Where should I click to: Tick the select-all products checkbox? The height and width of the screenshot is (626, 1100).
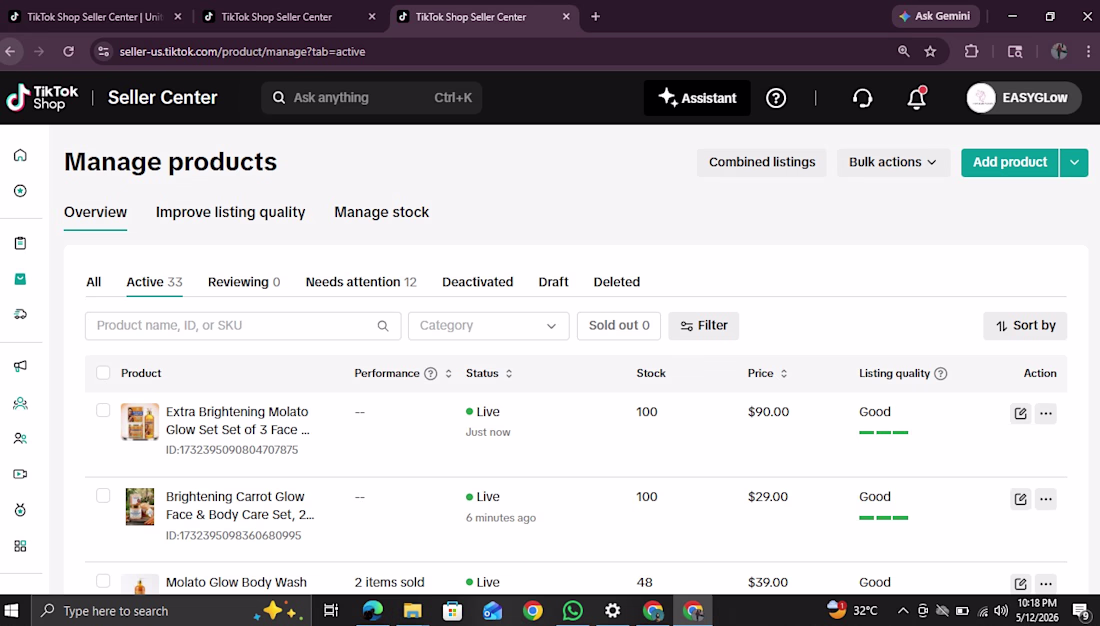tap(103, 373)
